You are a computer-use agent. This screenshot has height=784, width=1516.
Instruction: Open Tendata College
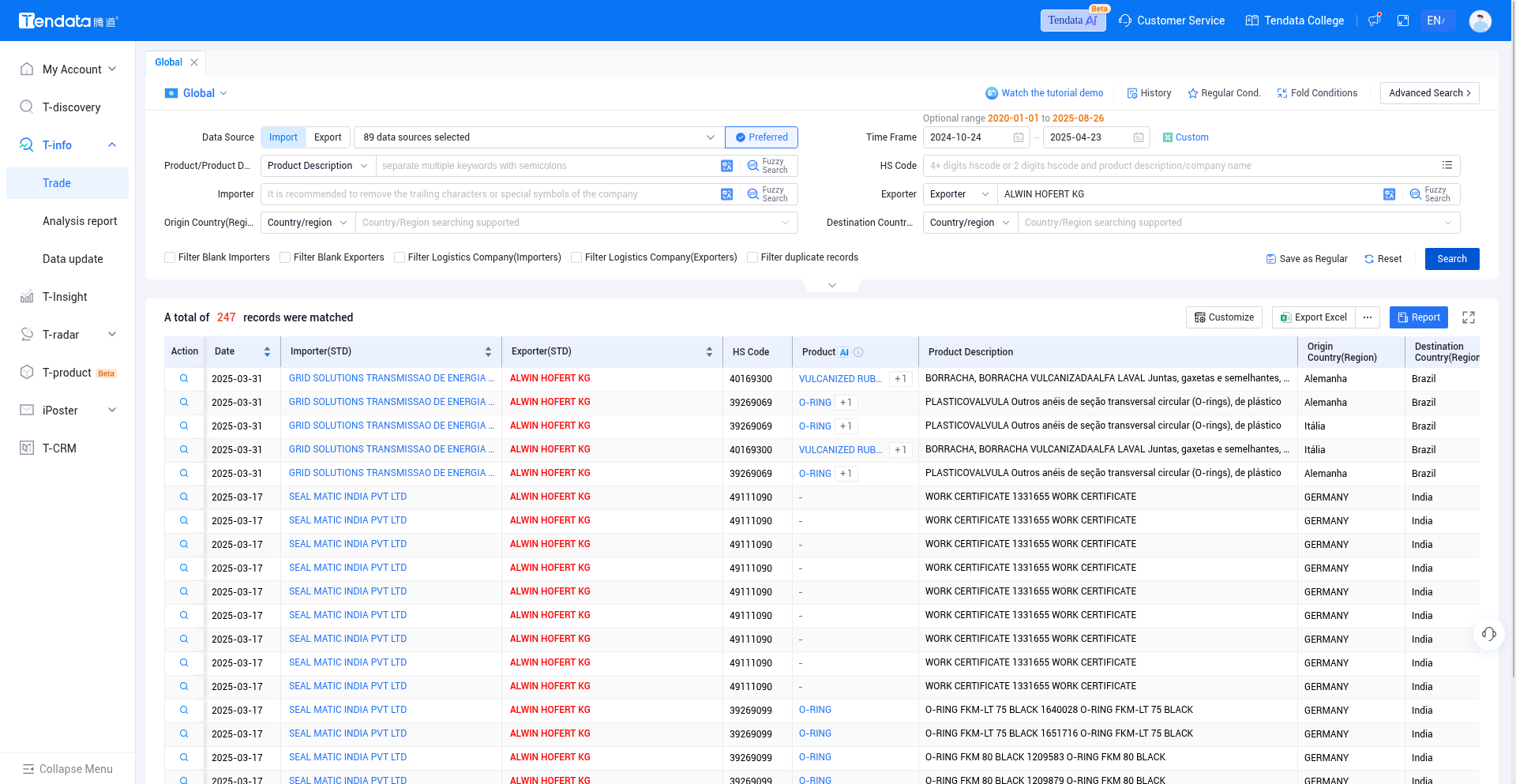pyautogui.click(x=1295, y=21)
